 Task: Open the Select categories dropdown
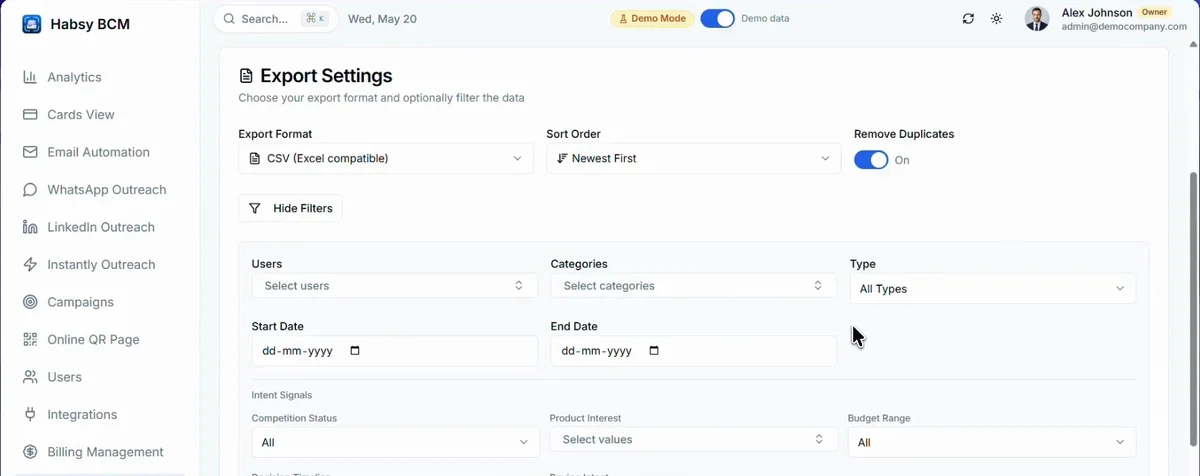click(693, 286)
